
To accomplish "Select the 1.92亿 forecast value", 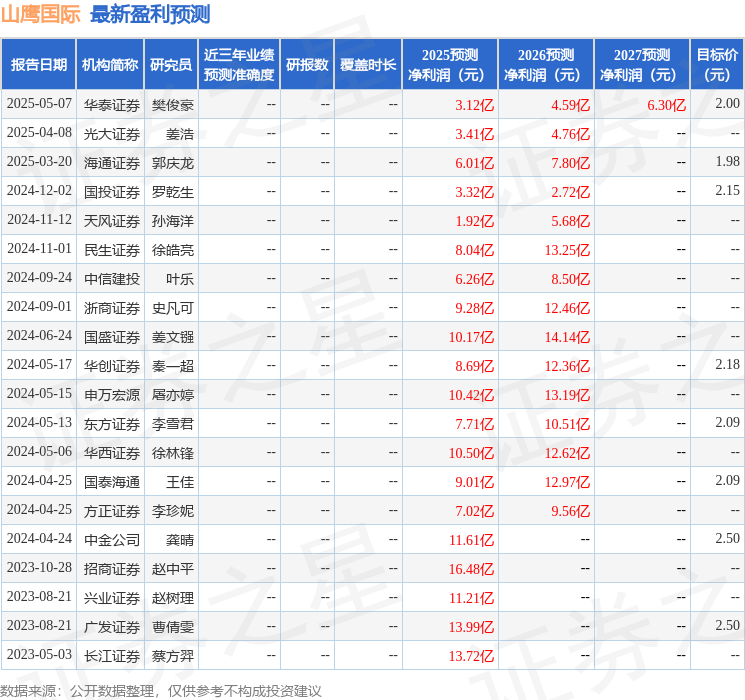I will [475, 221].
